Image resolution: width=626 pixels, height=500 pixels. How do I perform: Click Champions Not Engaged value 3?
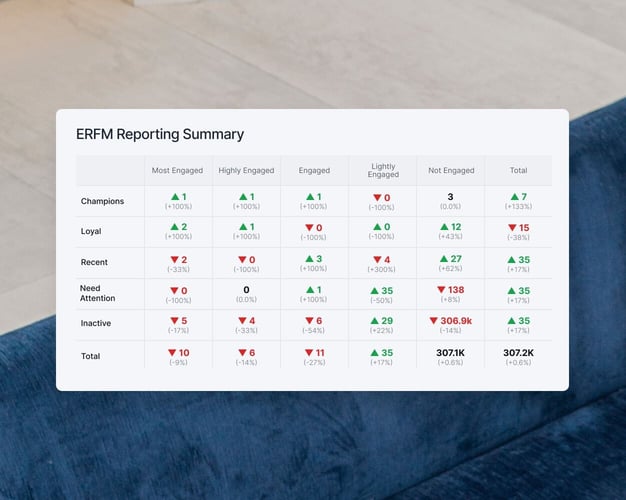point(450,197)
